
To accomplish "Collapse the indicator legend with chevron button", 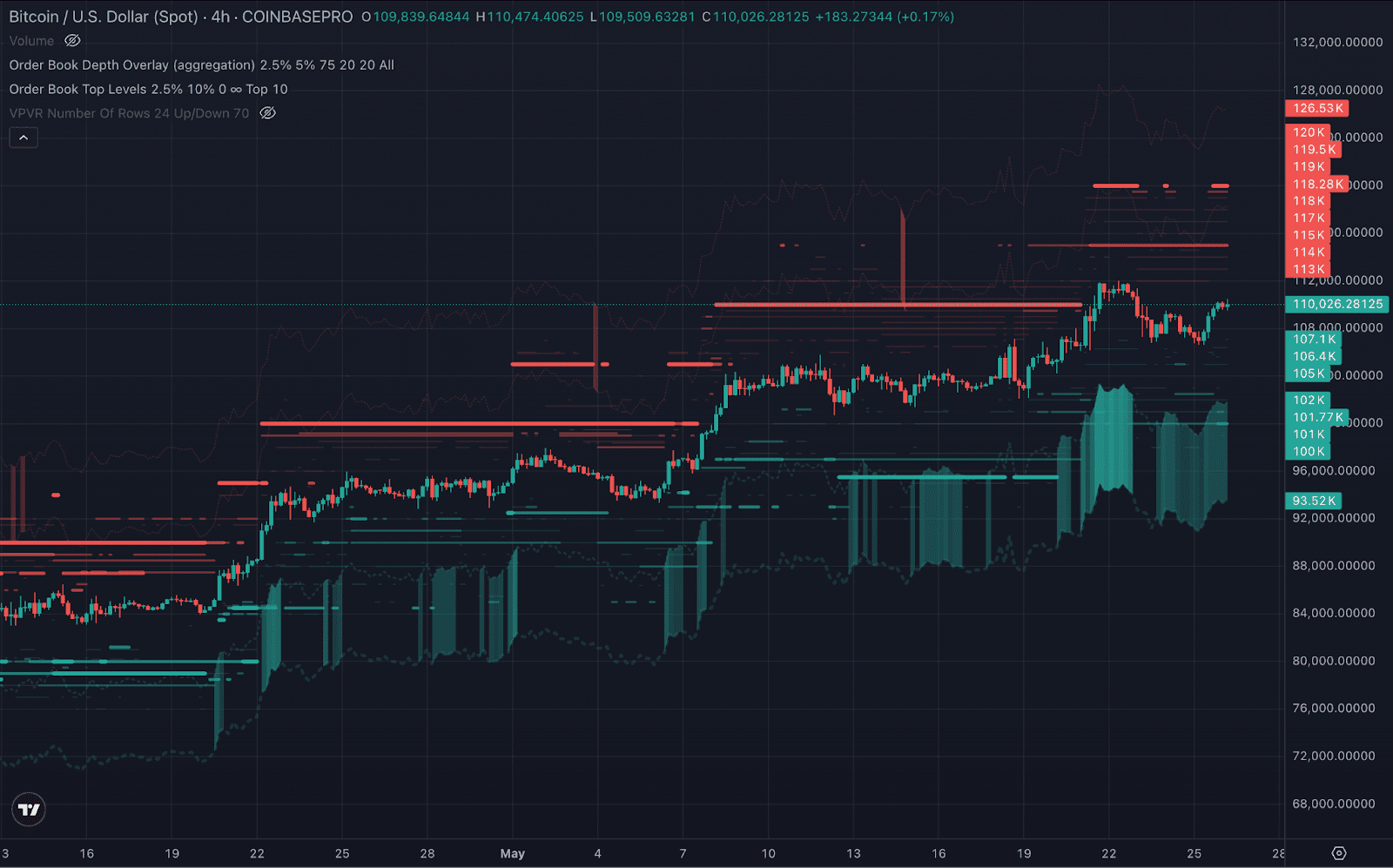I will point(24,138).
